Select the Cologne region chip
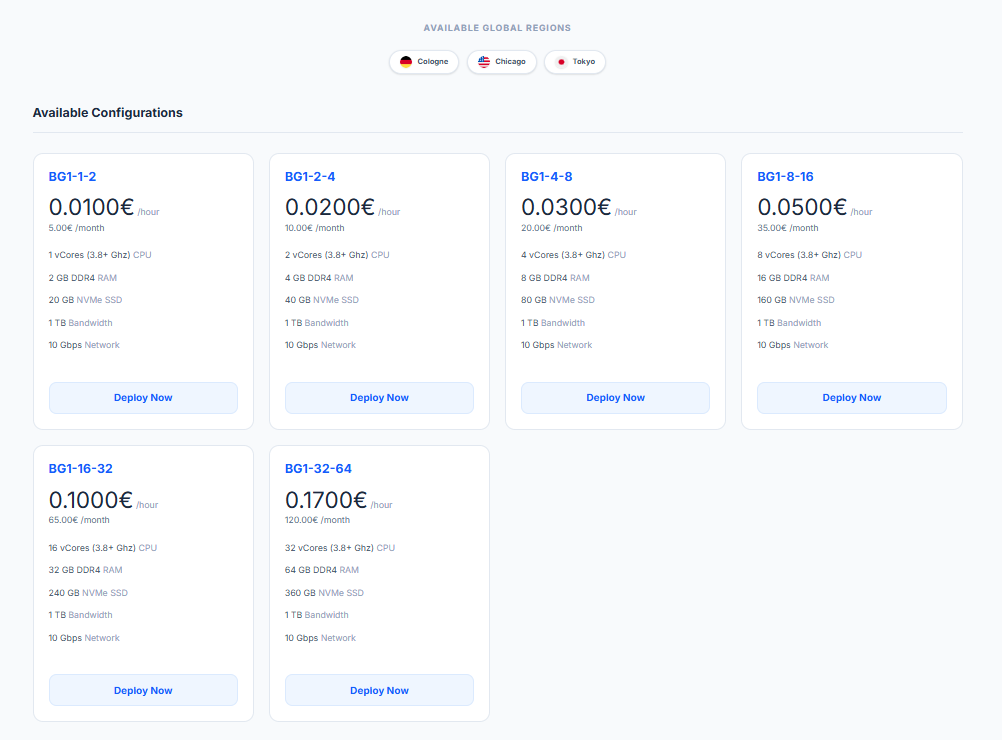Image resolution: width=1002 pixels, height=740 pixels. coord(424,62)
